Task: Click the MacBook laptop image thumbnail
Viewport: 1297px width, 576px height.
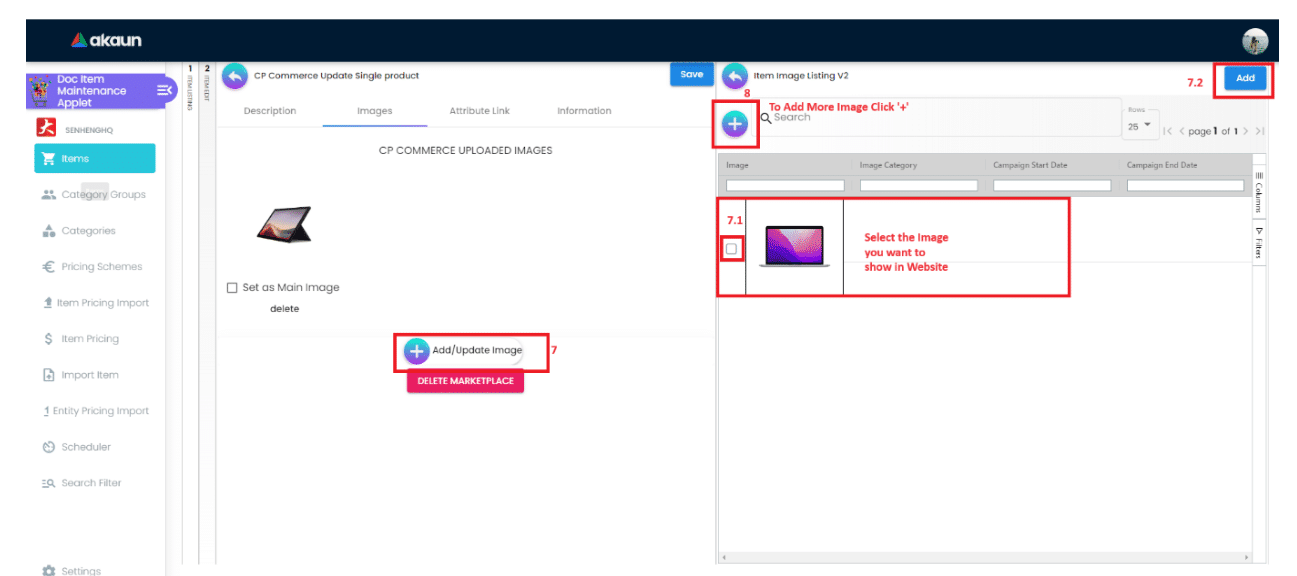Action: coord(794,246)
